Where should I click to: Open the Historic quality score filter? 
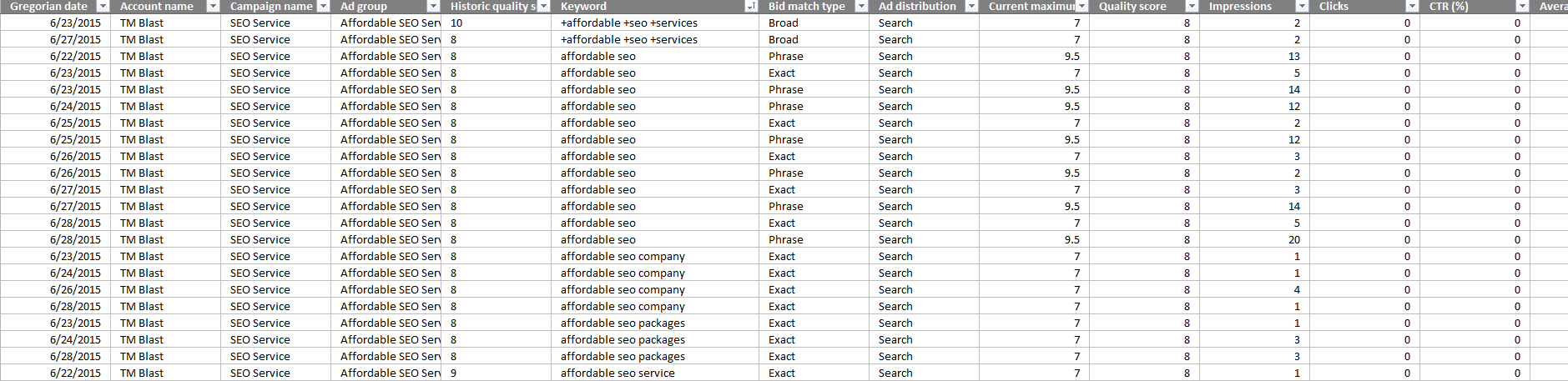pyautogui.click(x=543, y=6)
